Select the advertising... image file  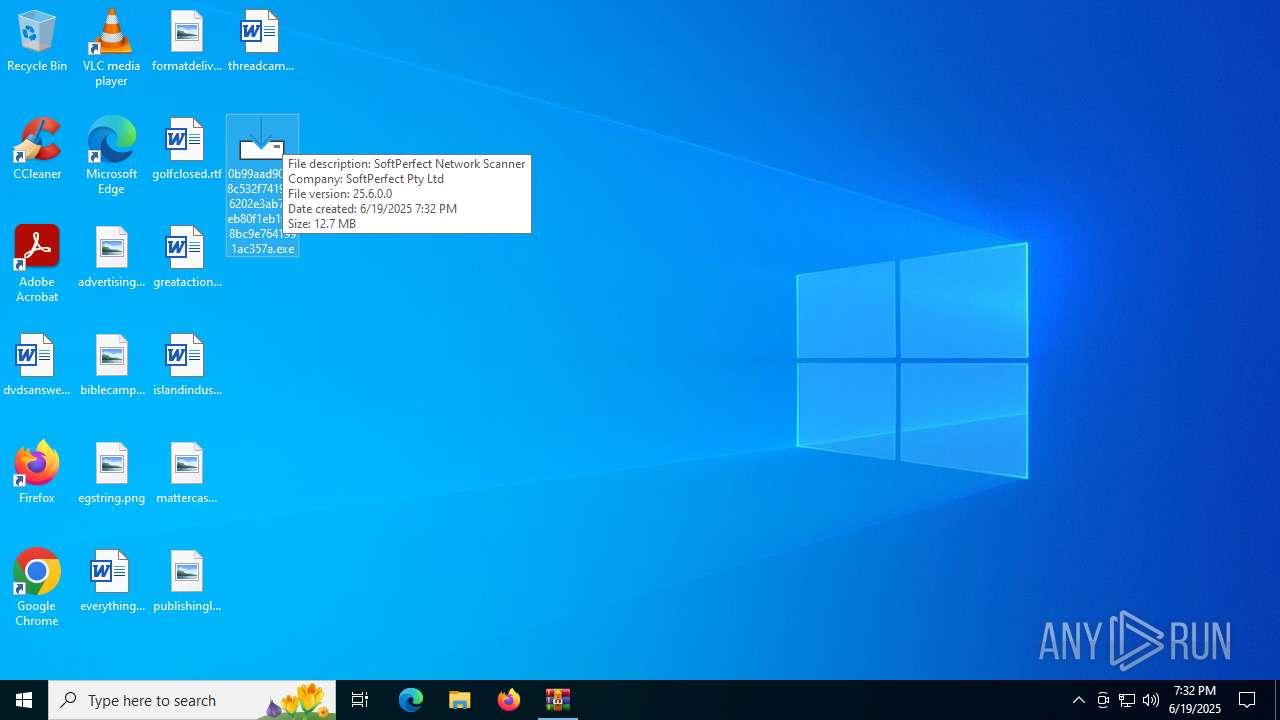tap(111, 258)
